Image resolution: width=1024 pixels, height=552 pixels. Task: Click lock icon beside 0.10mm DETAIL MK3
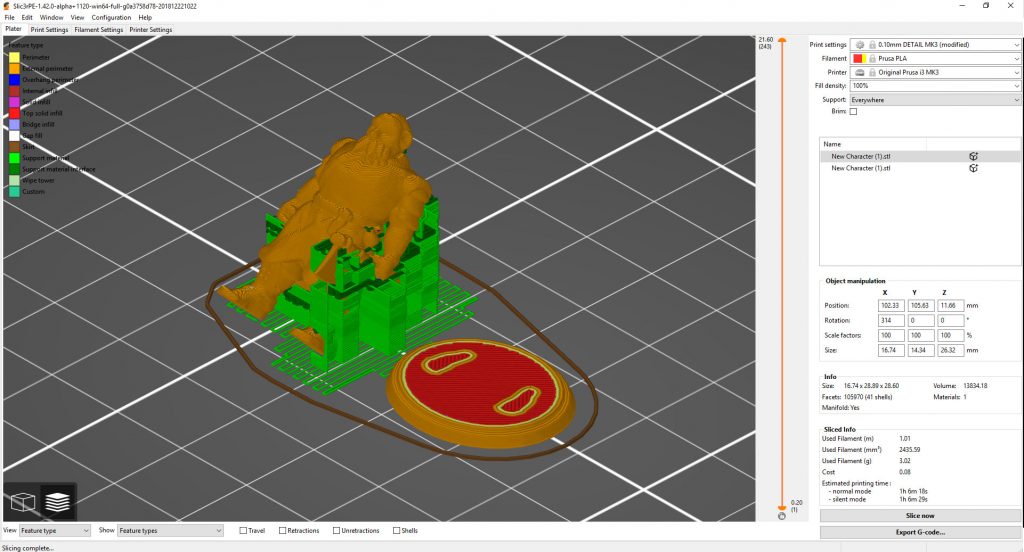click(872, 44)
